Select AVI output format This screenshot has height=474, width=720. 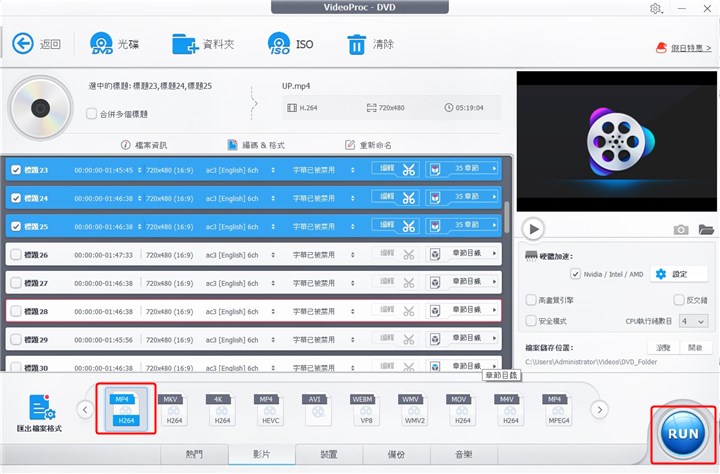(x=317, y=409)
